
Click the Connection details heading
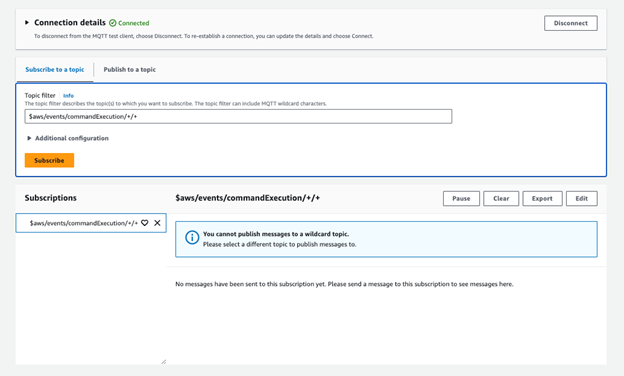[70, 23]
